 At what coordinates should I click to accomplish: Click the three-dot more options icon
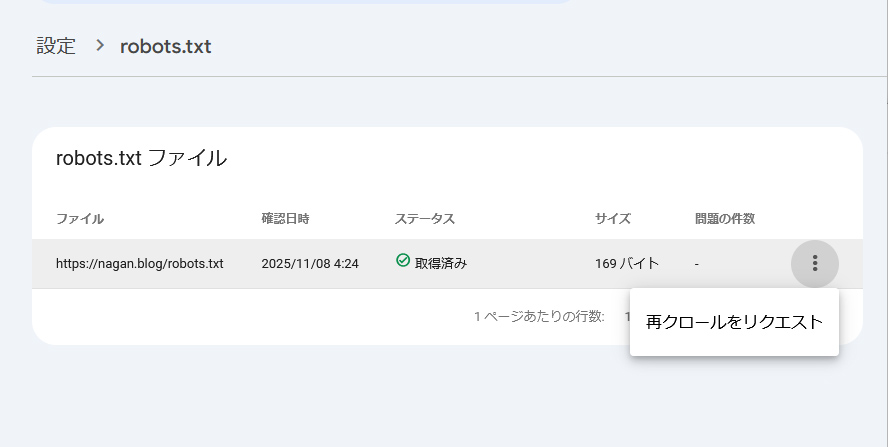pyautogui.click(x=815, y=263)
